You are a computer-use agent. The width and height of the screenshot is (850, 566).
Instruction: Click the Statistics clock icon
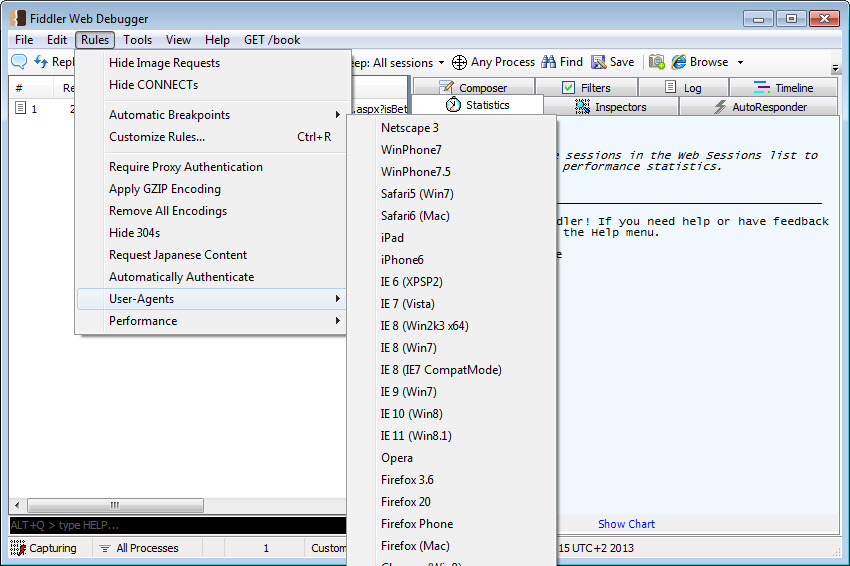tap(453, 105)
